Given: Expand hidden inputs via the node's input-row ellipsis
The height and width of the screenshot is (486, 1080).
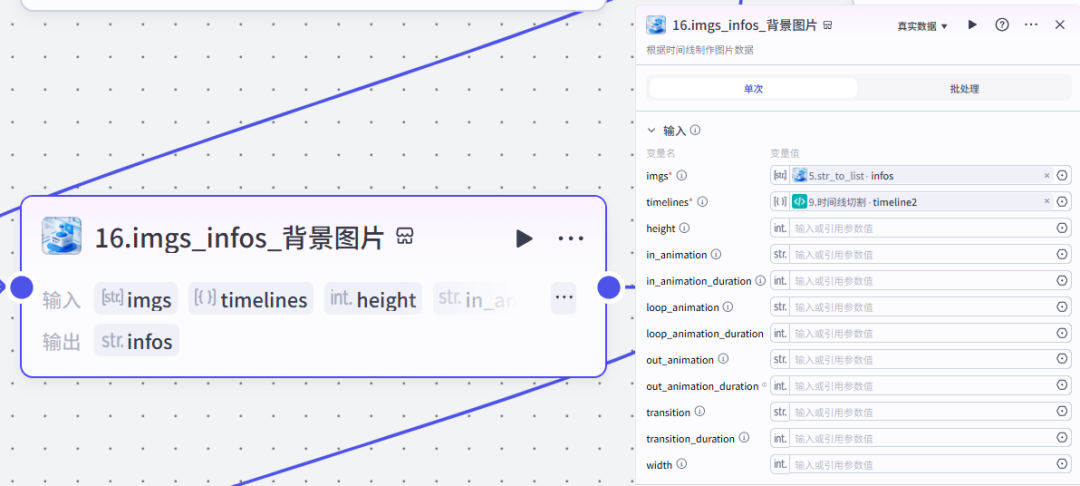Looking at the screenshot, I should pyautogui.click(x=563, y=298).
